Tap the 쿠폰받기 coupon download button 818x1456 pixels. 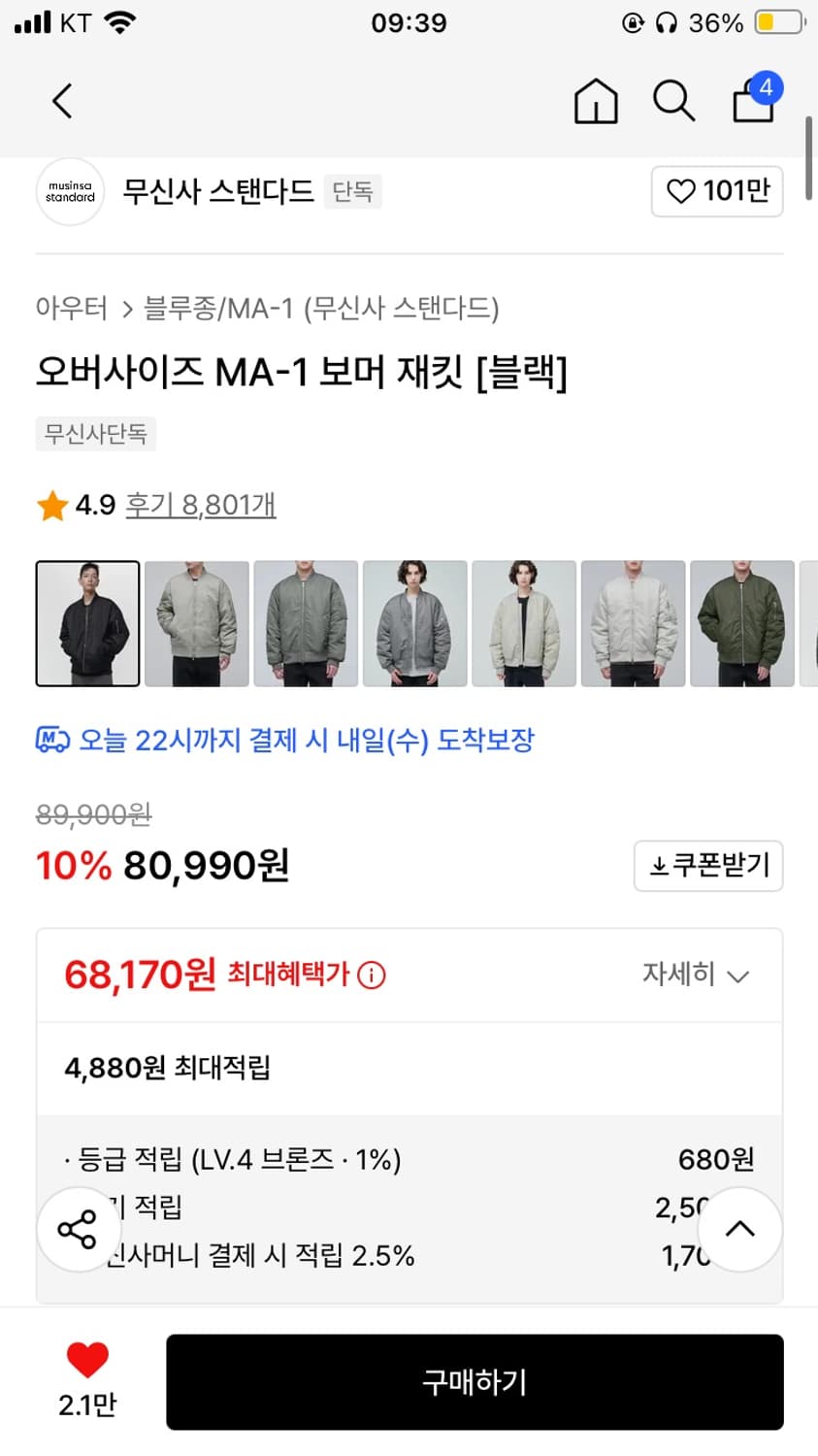[708, 866]
